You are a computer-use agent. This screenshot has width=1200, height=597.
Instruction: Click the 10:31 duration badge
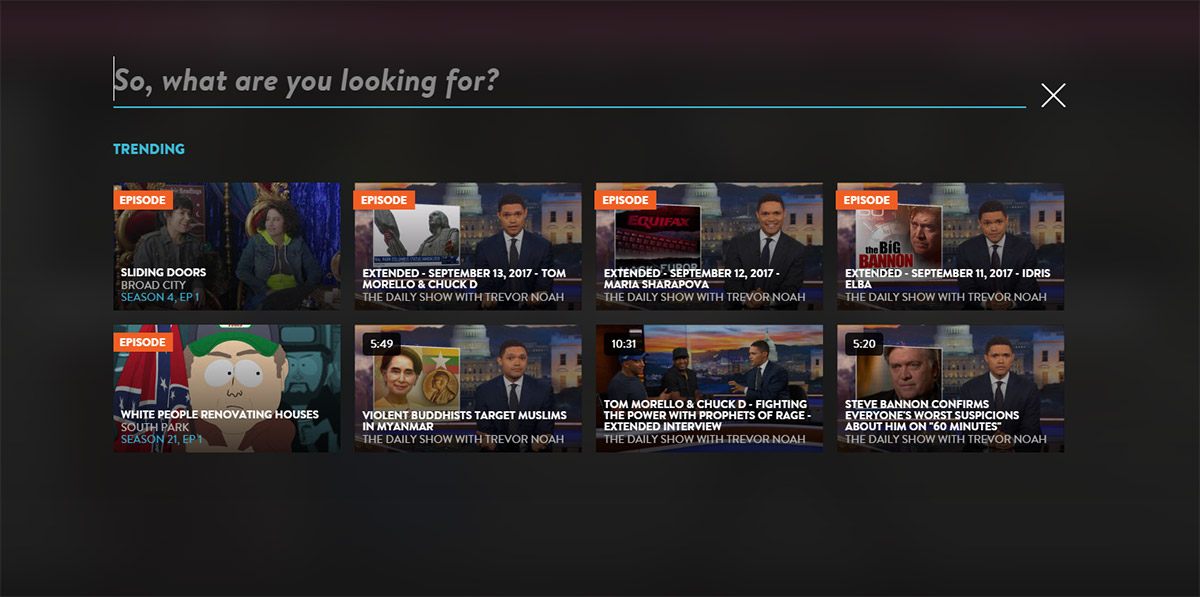(624, 343)
